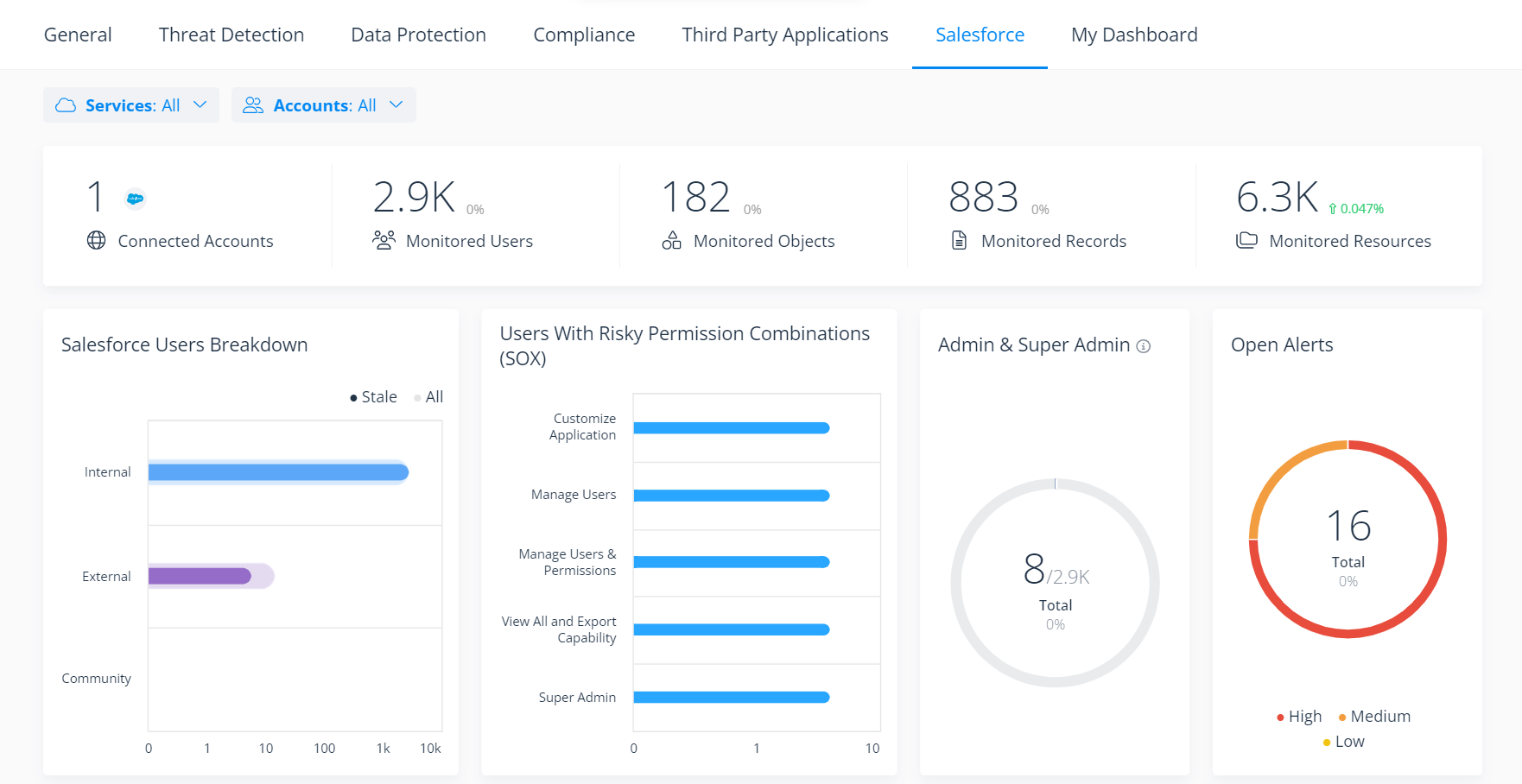Toggle the High severity legend in Open Alerts
The height and width of the screenshot is (784, 1522).
(x=1298, y=716)
